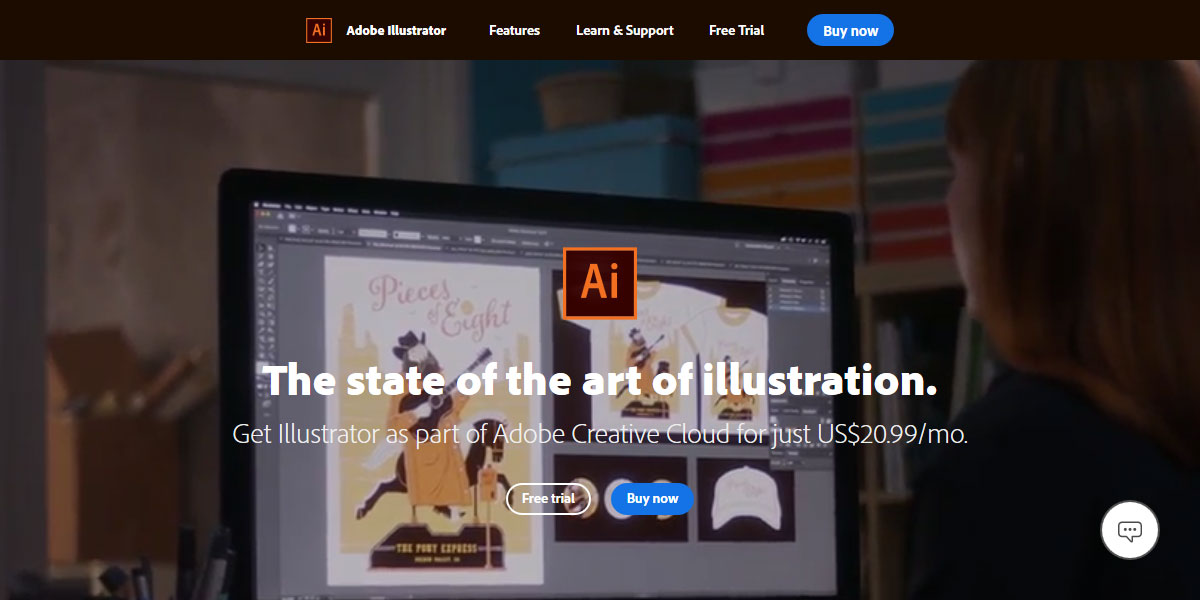Click the layers panel on the monitor
Screen dimensions: 1200x600
point(798,298)
